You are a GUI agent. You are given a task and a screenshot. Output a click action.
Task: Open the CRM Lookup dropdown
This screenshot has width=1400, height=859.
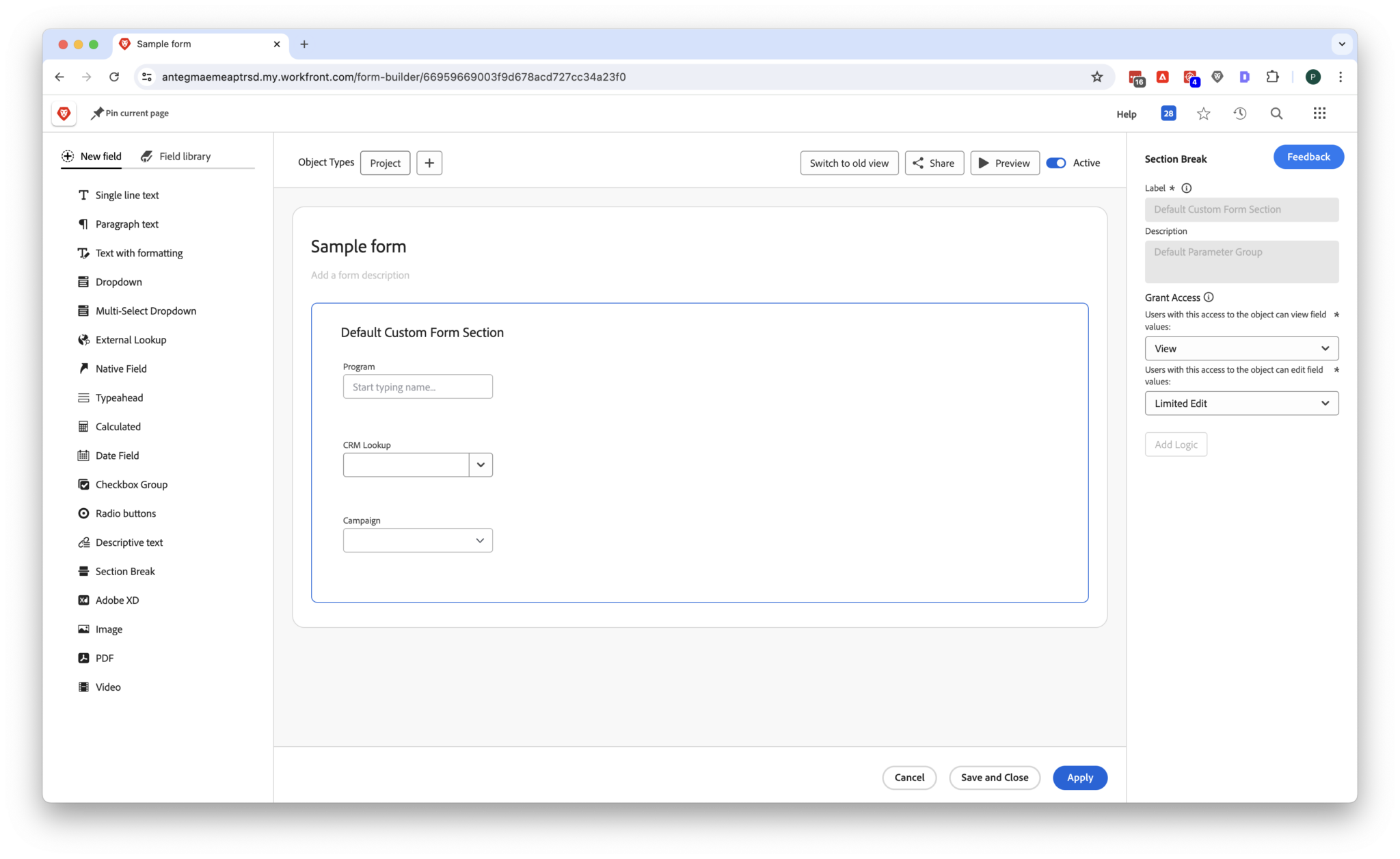coord(481,464)
